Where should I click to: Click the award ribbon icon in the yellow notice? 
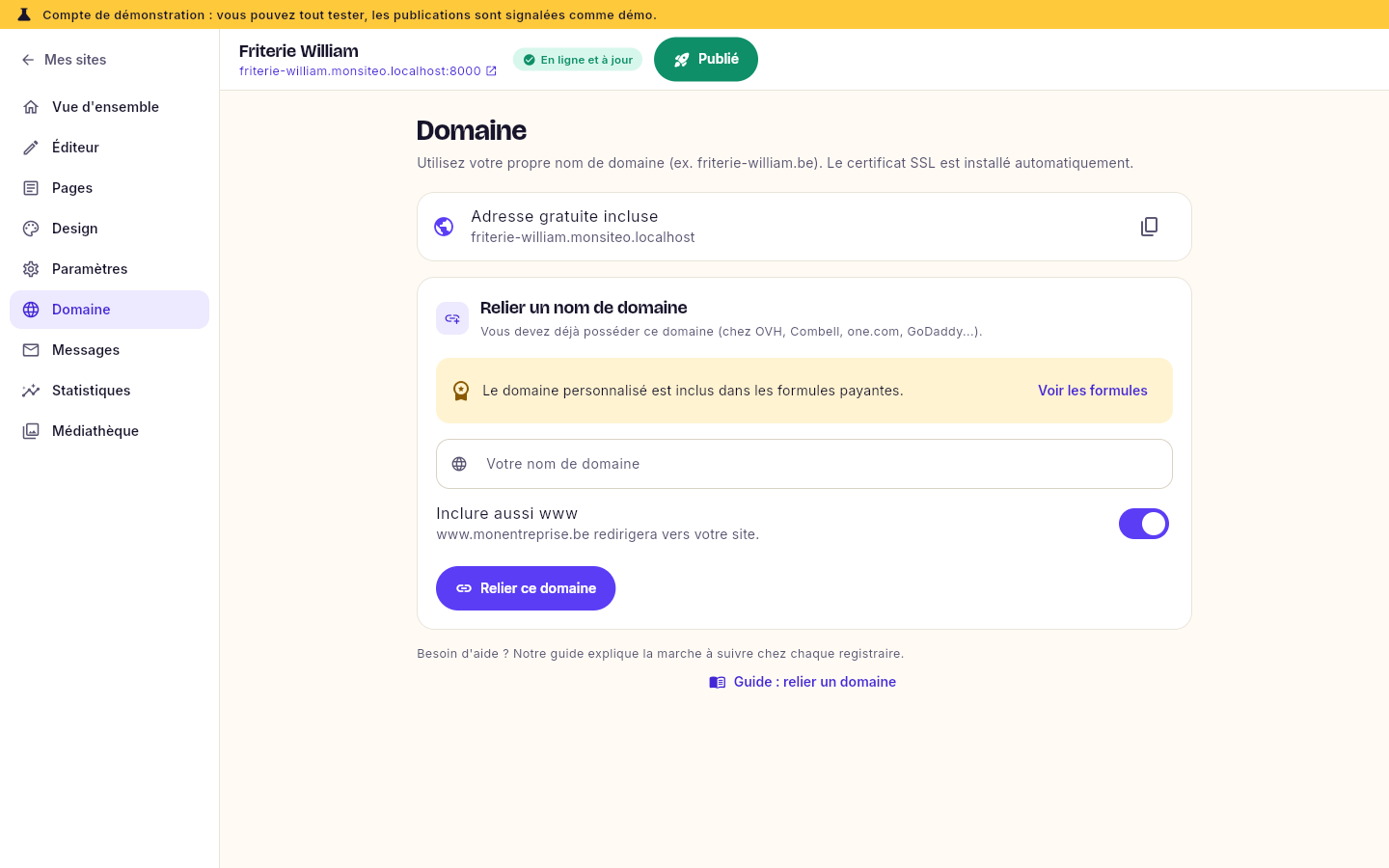pos(461,391)
